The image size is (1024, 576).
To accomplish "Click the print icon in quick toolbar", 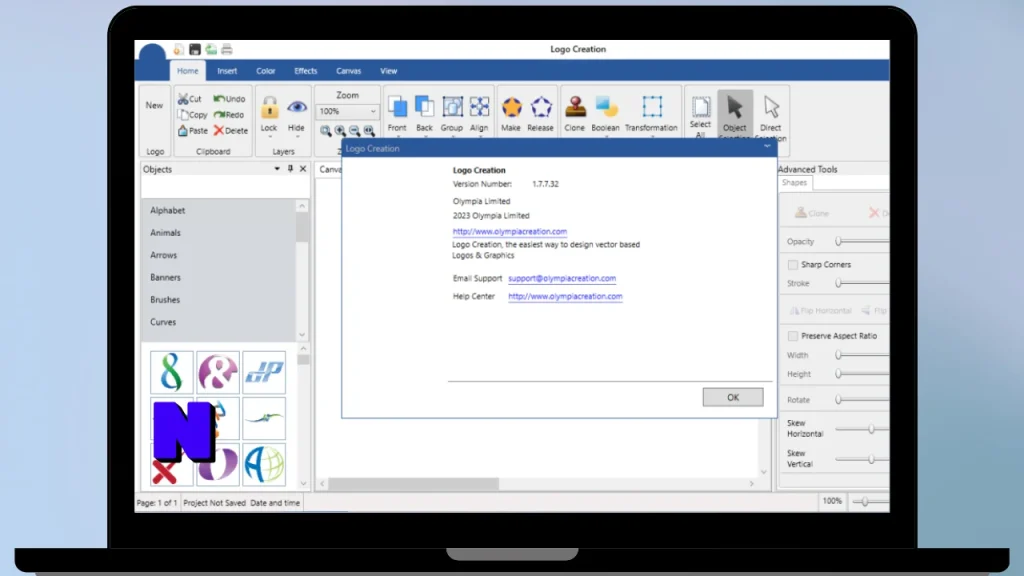I will [227, 50].
